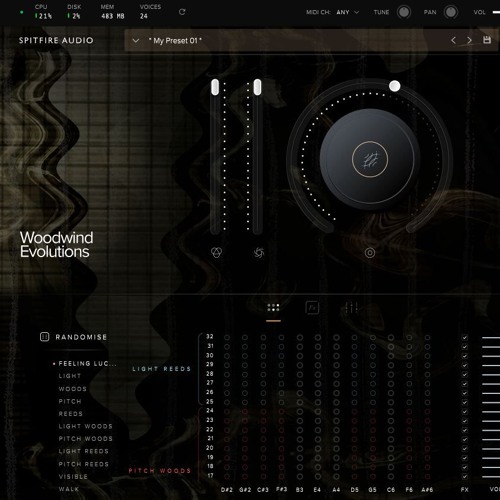The width and height of the screenshot is (500, 500).
Task: Set F6 column peg to row 31
Action: [409, 347]
